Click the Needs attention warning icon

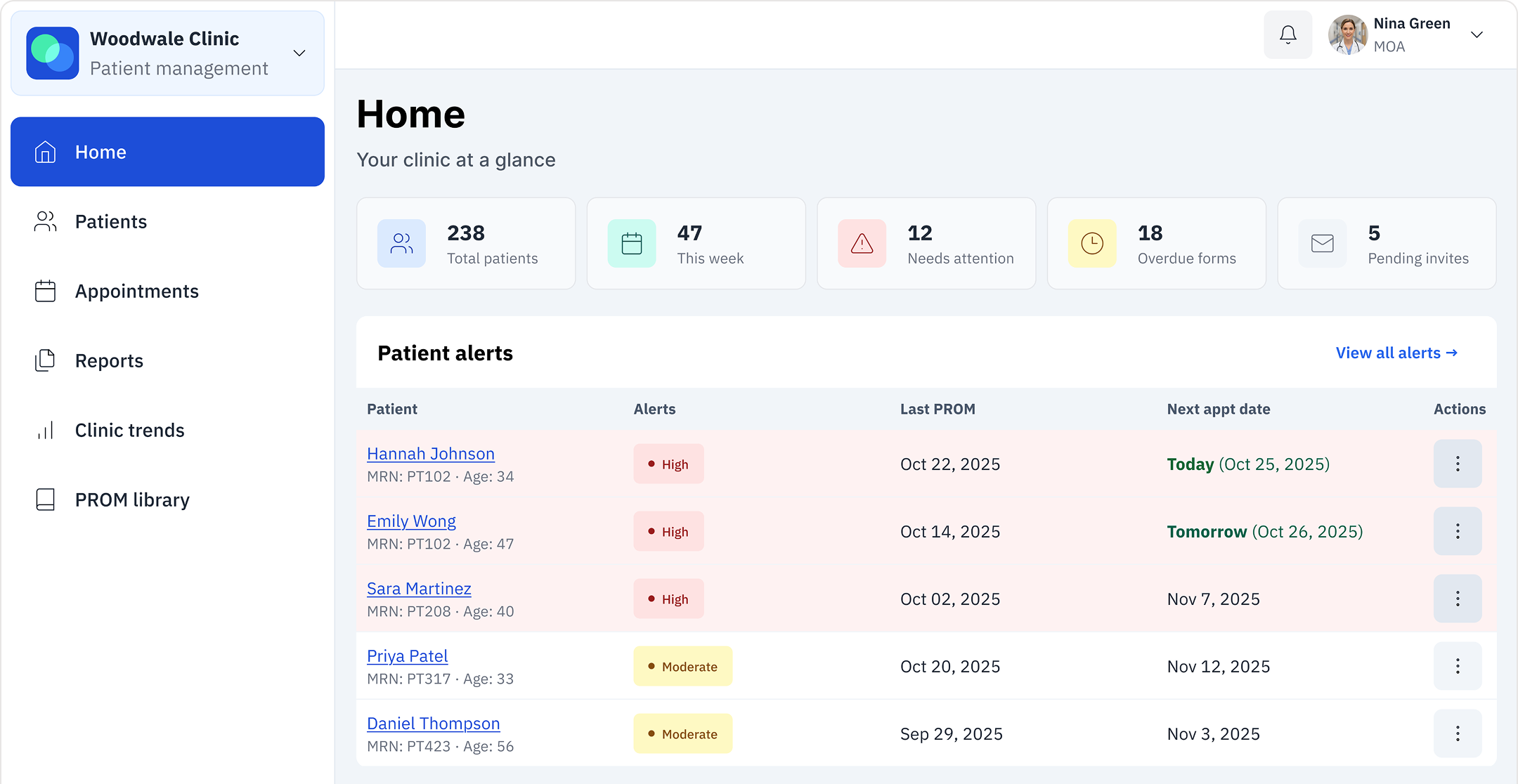tap(861, 243)
